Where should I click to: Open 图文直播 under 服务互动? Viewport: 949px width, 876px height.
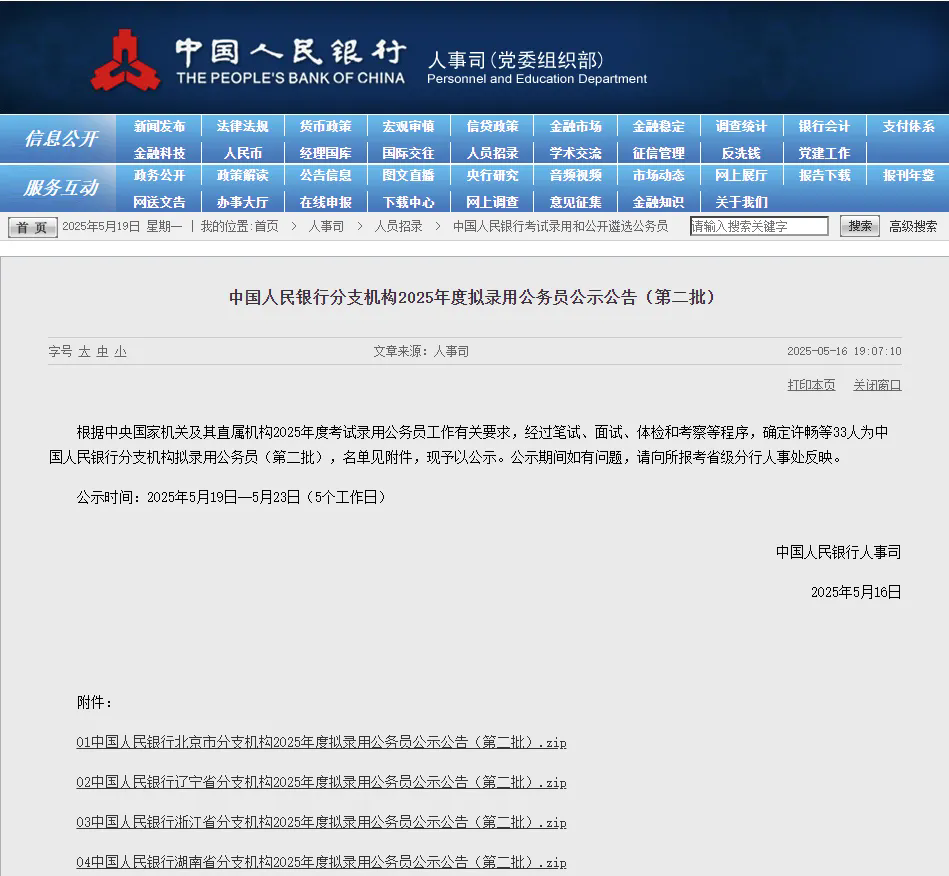point(409,176)
